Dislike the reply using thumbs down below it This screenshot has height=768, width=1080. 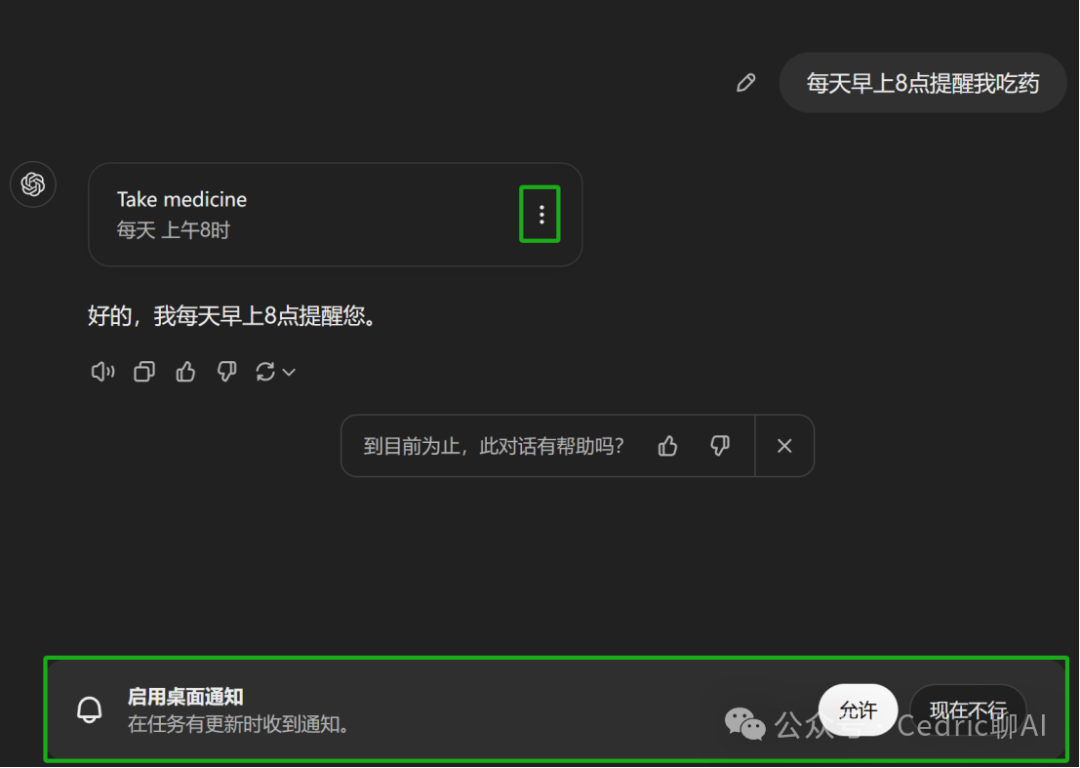tap(227, 372)
